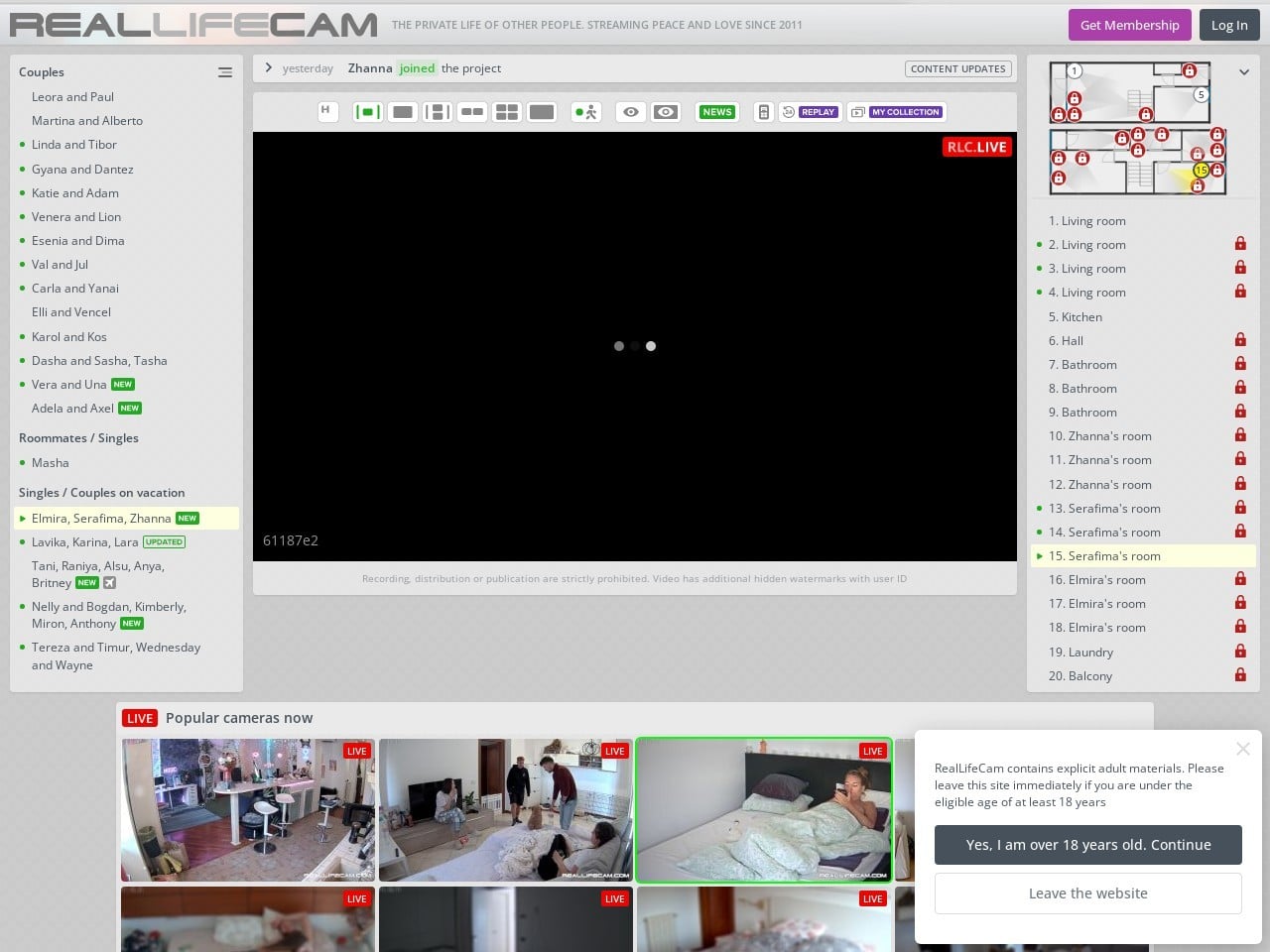Click 'Leave the website' button
Screen dimensions: 1270x952
(1088, 893)
